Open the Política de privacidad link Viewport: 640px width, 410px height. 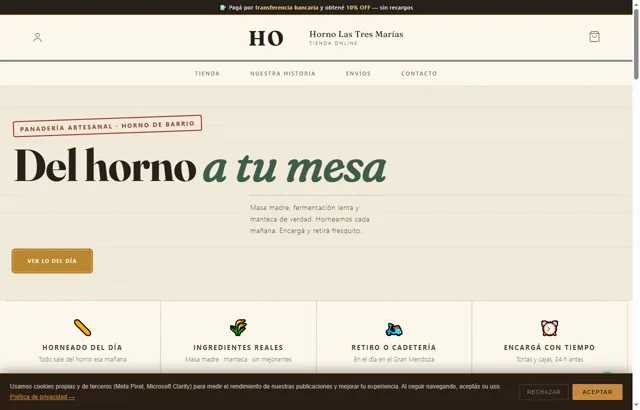[x=42, y=397]
